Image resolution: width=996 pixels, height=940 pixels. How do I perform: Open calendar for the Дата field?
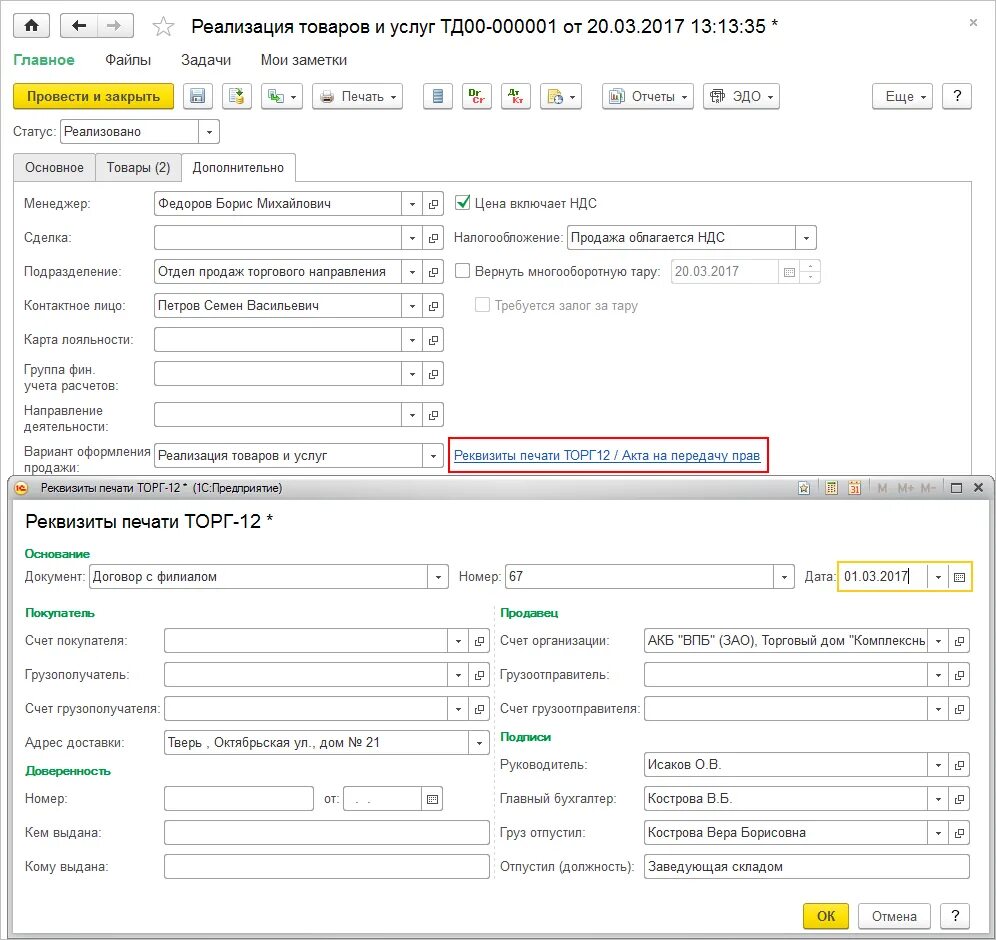click(x=959, y=577)
